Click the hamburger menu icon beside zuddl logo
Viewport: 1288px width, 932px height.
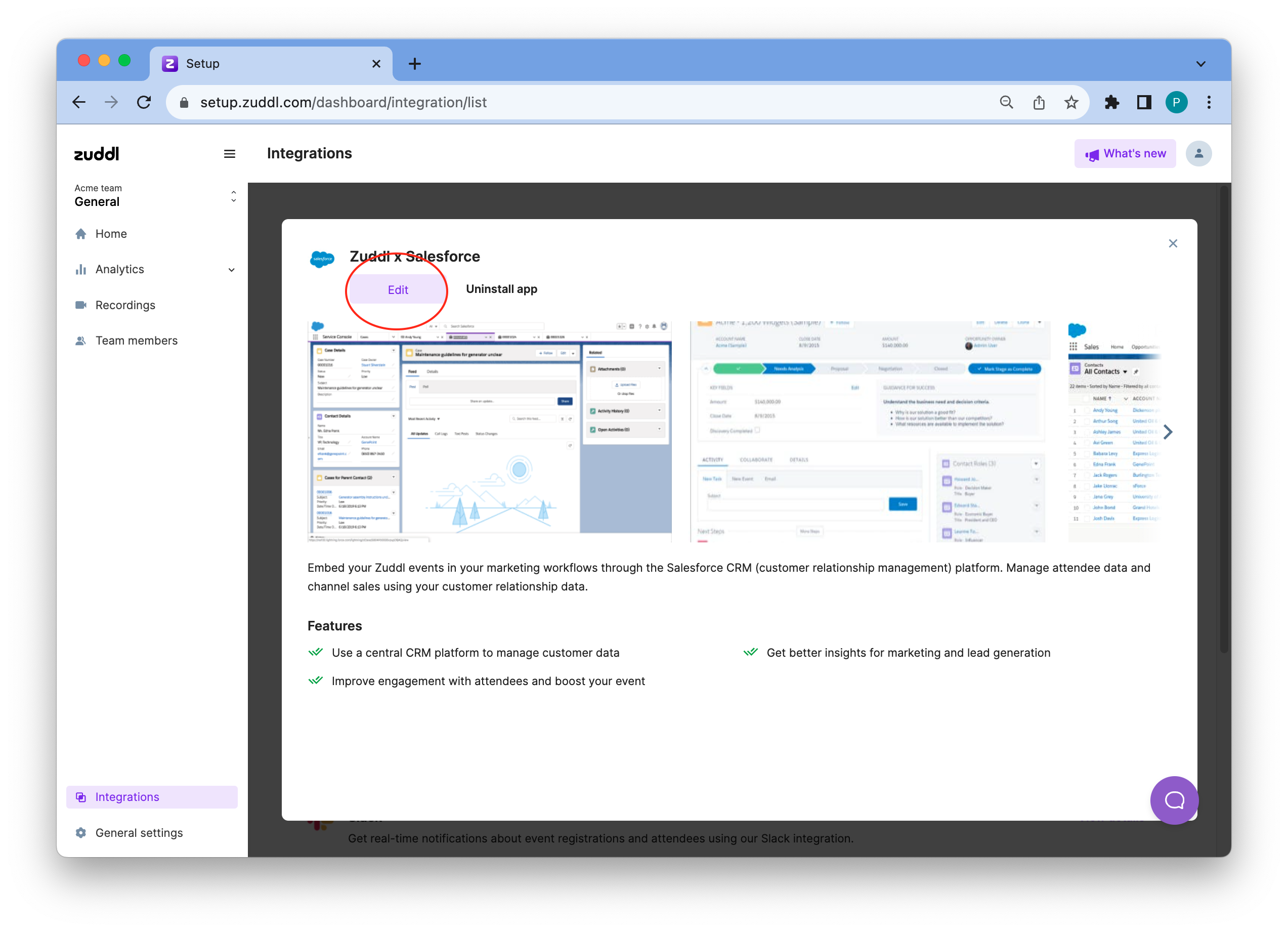pos(230,154)
